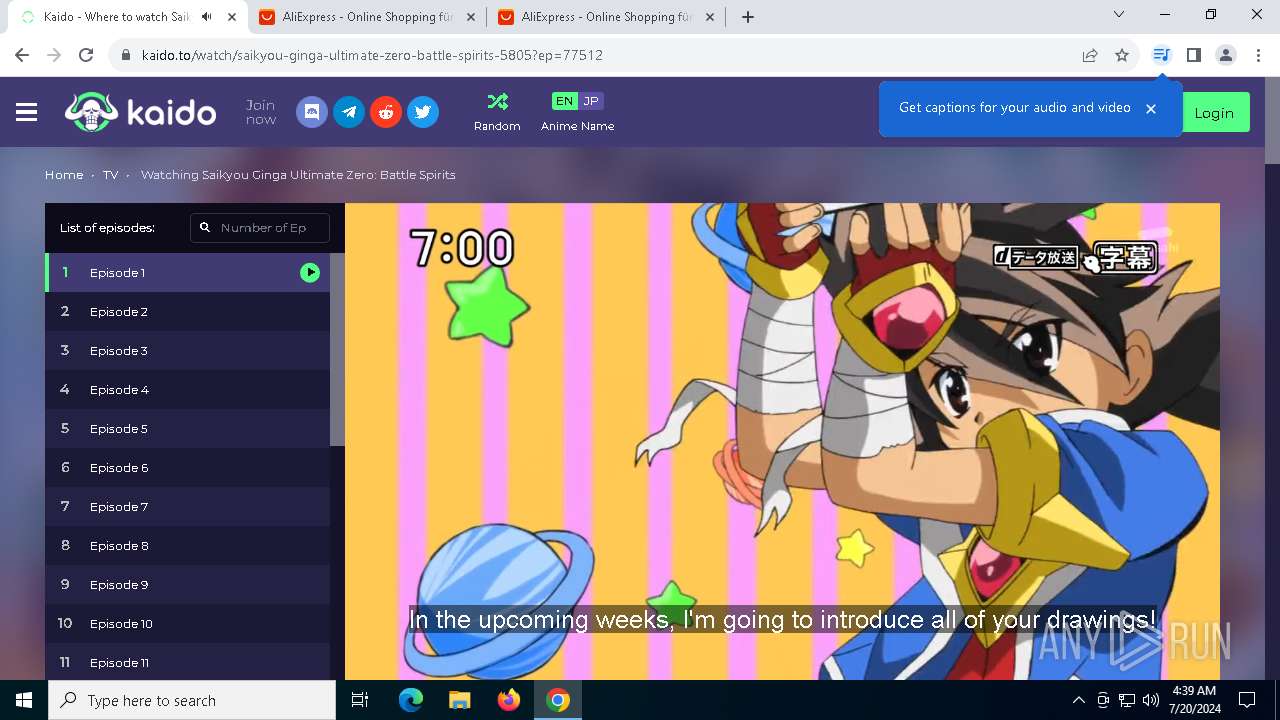
Task: Bookmark this page with the star
Action: point(1122,55)
